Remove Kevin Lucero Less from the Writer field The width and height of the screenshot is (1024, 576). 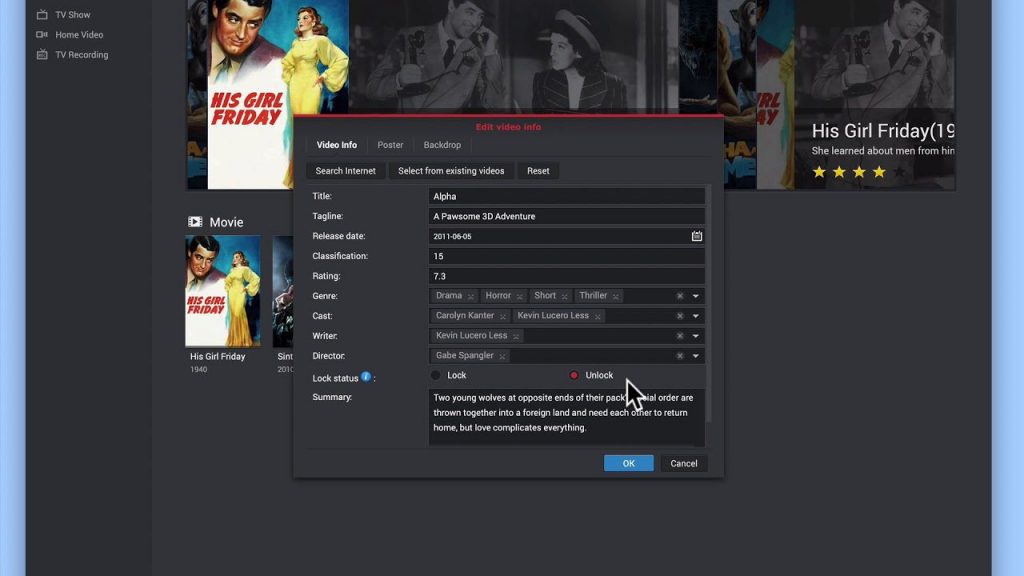point(516,336)
